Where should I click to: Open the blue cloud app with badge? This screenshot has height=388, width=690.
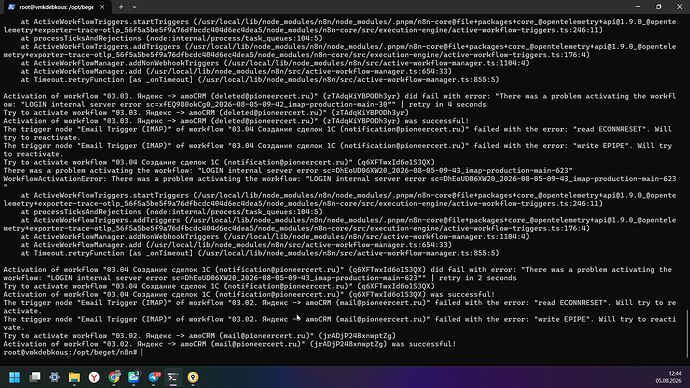click(134, 377)
